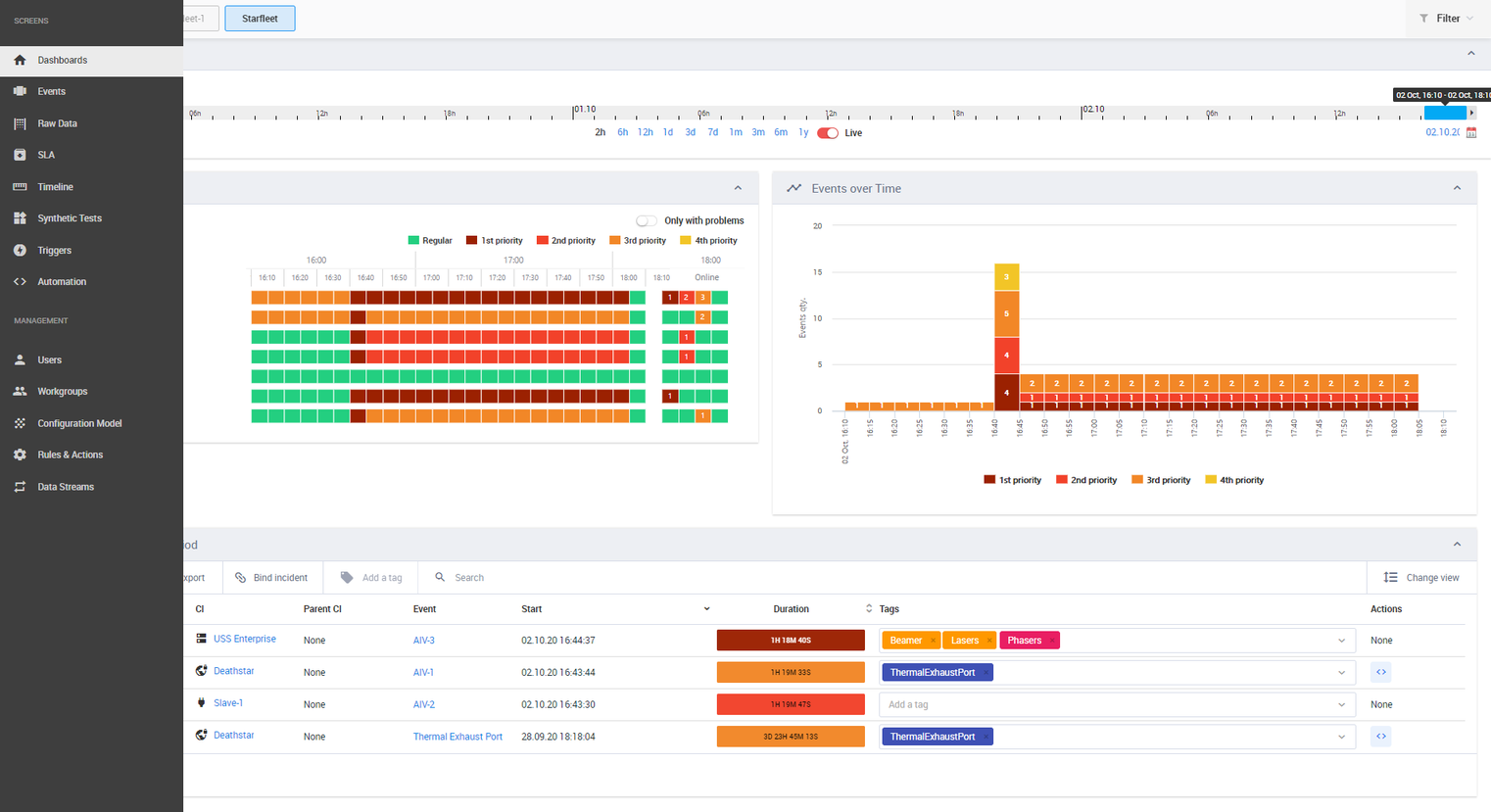Click the AIV-1 Deathstar row action code icon
Image resolution: width=1491 pixels, height=812 pixels.
point(1380,672)
